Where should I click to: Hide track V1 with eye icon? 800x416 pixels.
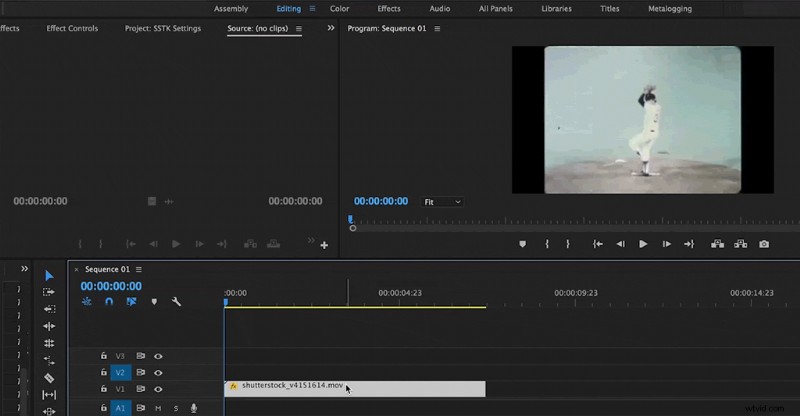coord(158,389)
